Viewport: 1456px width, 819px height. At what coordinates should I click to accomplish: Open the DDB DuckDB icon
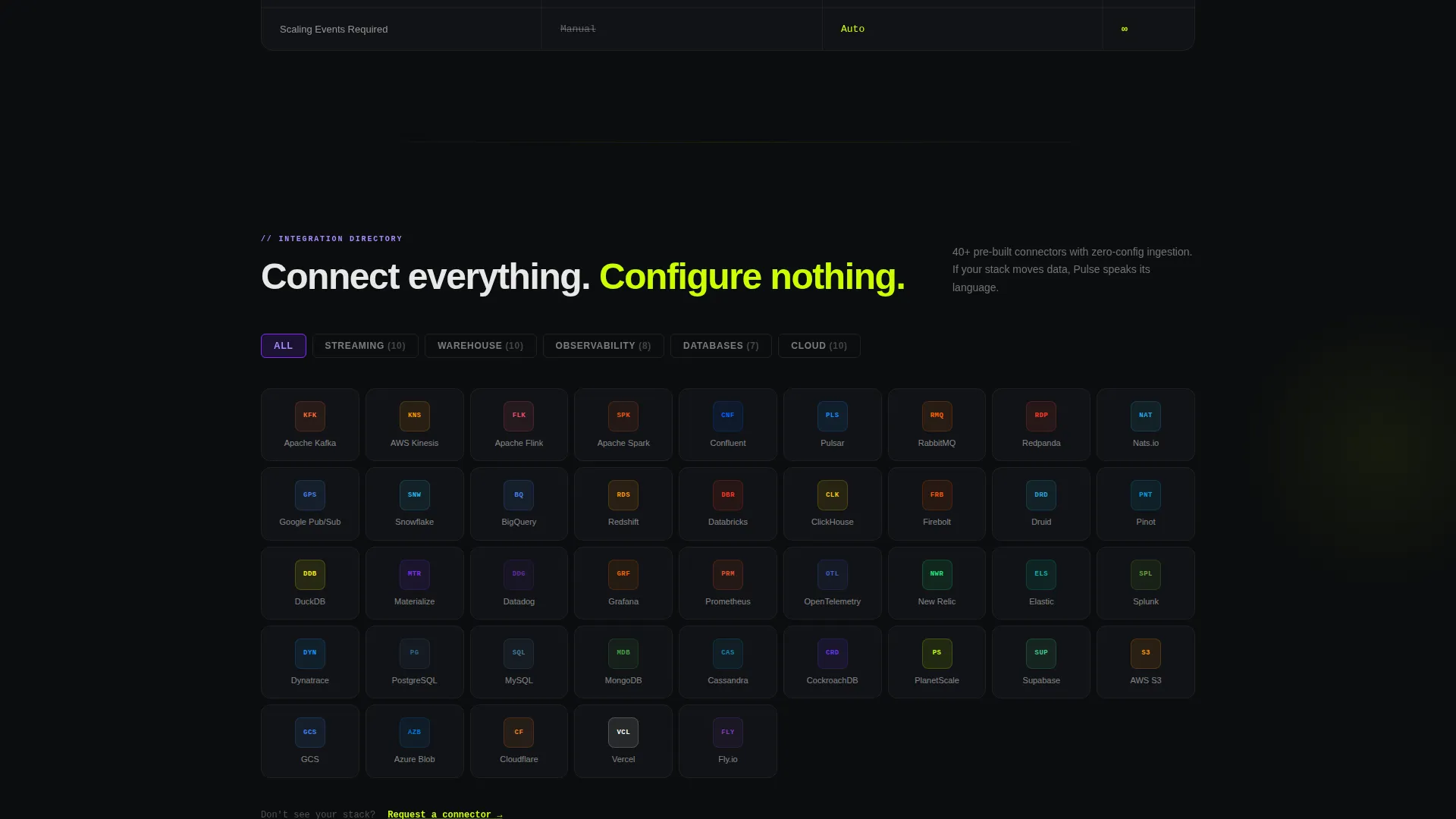309,574
